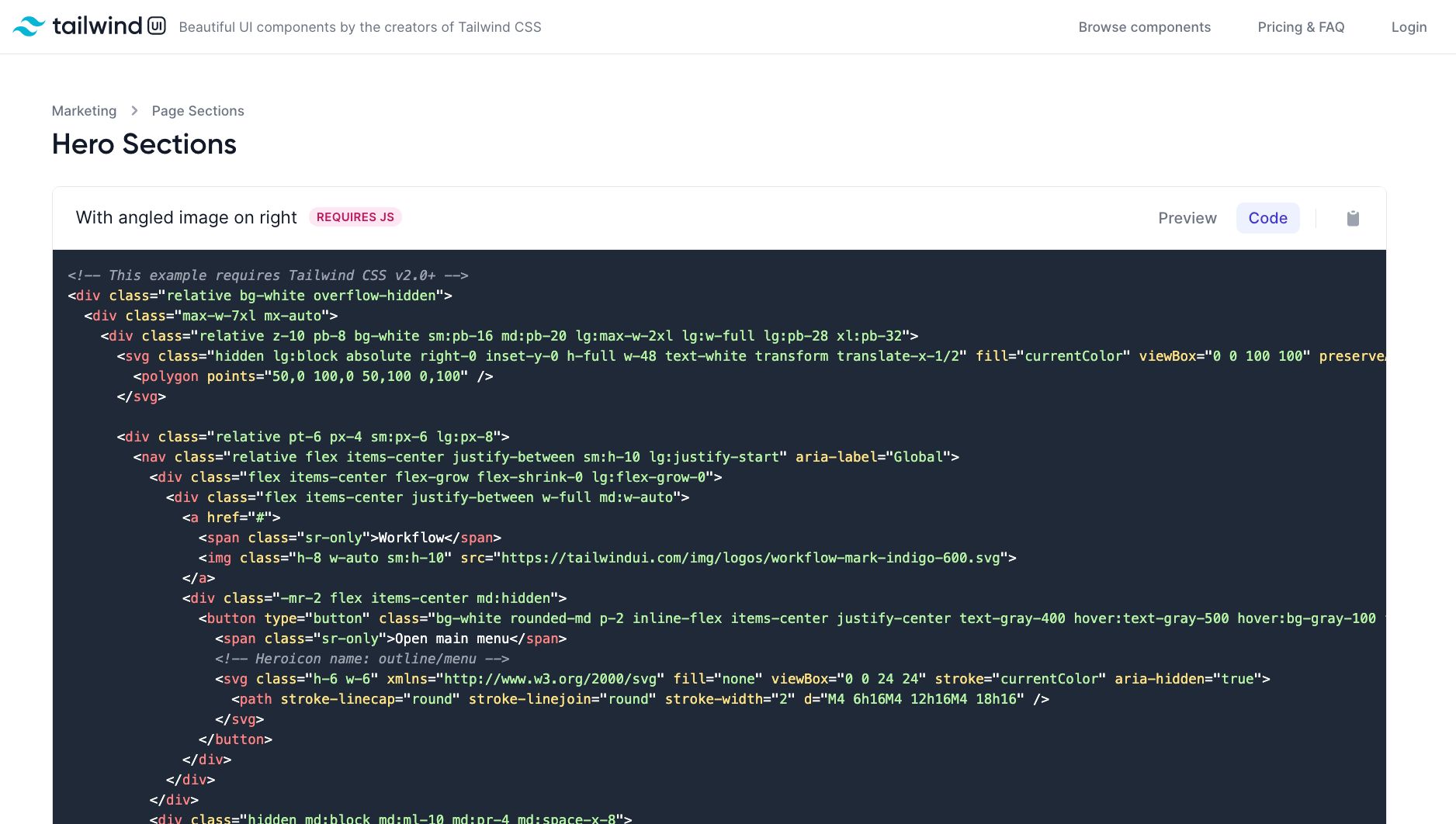1456x824 pixels.
Task: Click the Tailwind CSS v2.0+ comment line
Action: click(x=268, y=275)
